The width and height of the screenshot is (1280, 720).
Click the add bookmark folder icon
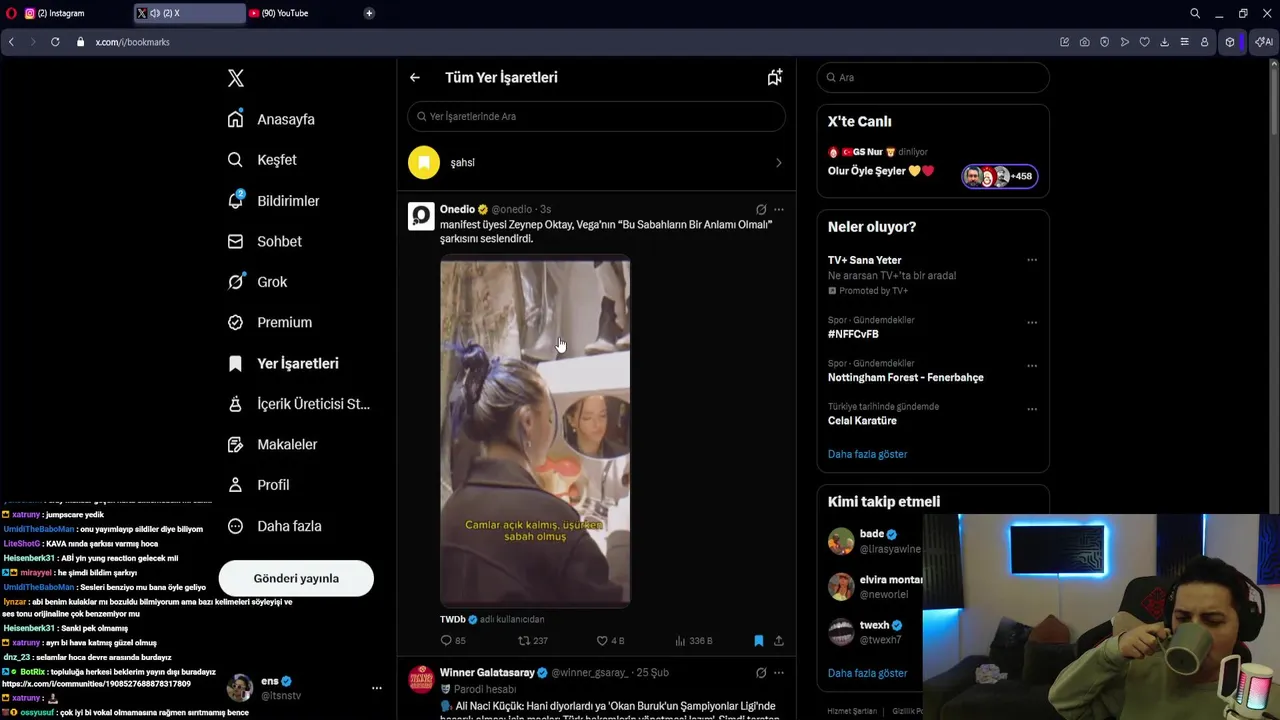[x=774, y=77]
